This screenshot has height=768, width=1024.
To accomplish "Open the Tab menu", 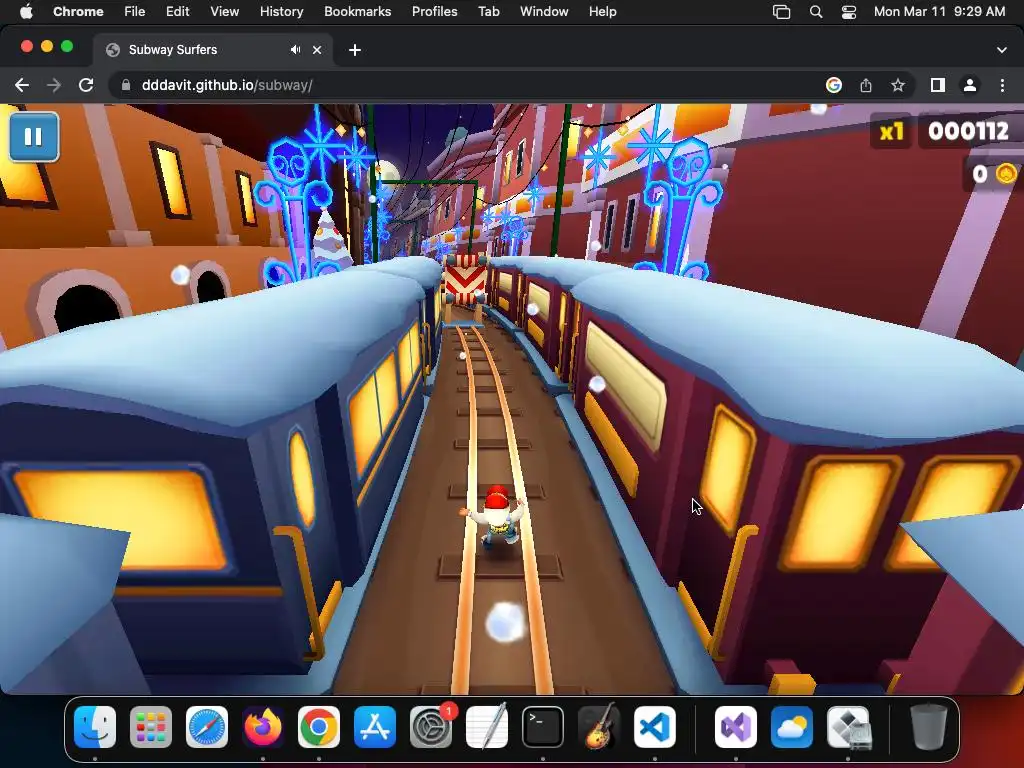I will coord(488,11).
